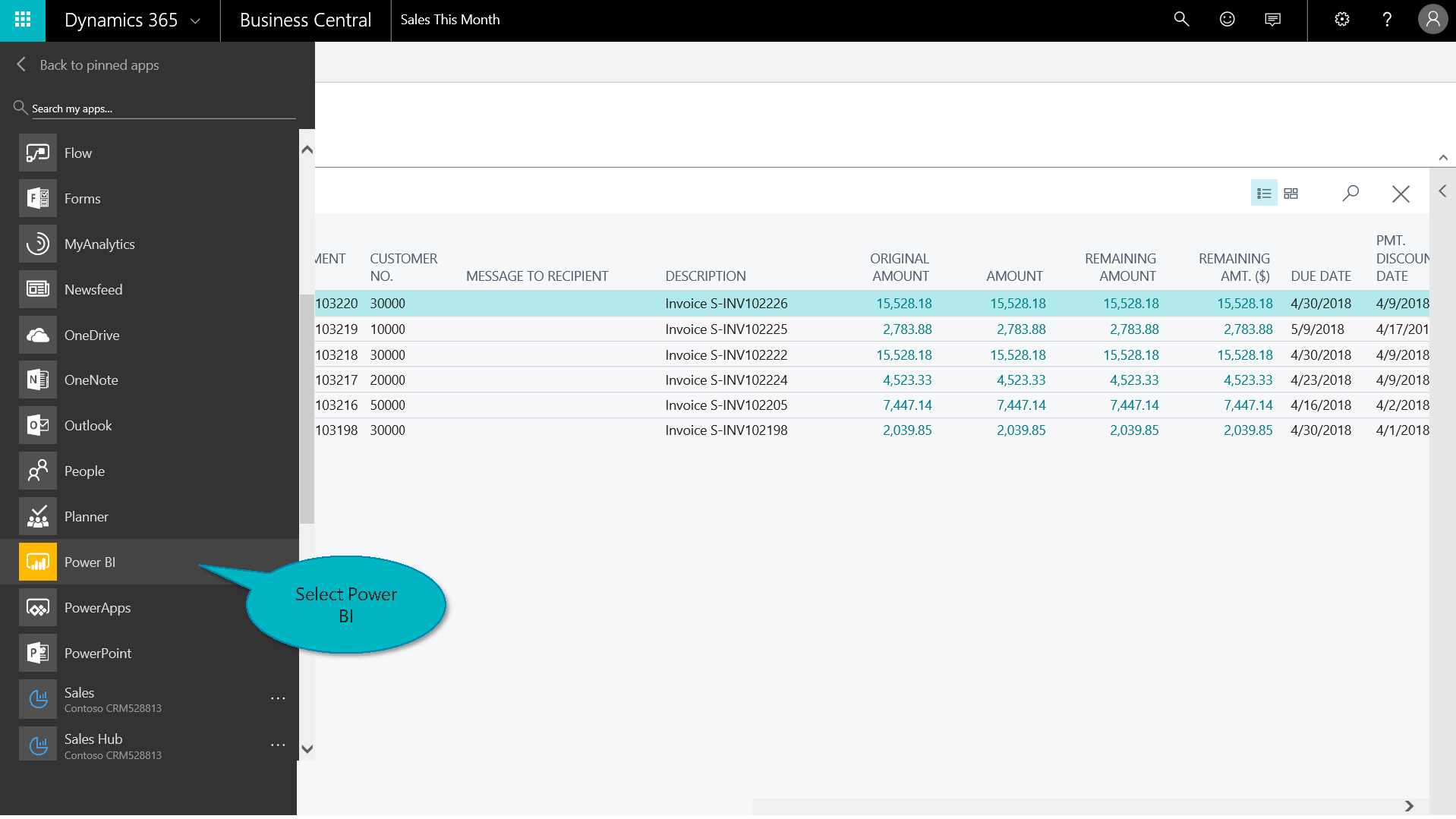The image size is (1456, 819).
Task: Expand the Dynamics 365 dropdown
Action: point(195,20)
